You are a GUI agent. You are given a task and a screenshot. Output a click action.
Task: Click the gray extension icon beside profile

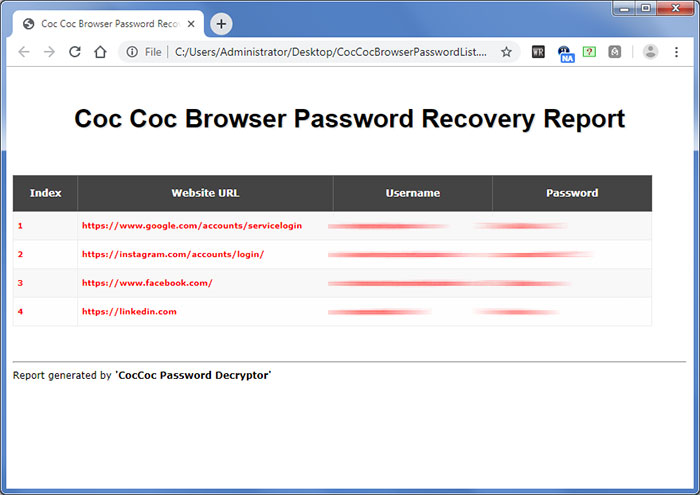(614, 52)
